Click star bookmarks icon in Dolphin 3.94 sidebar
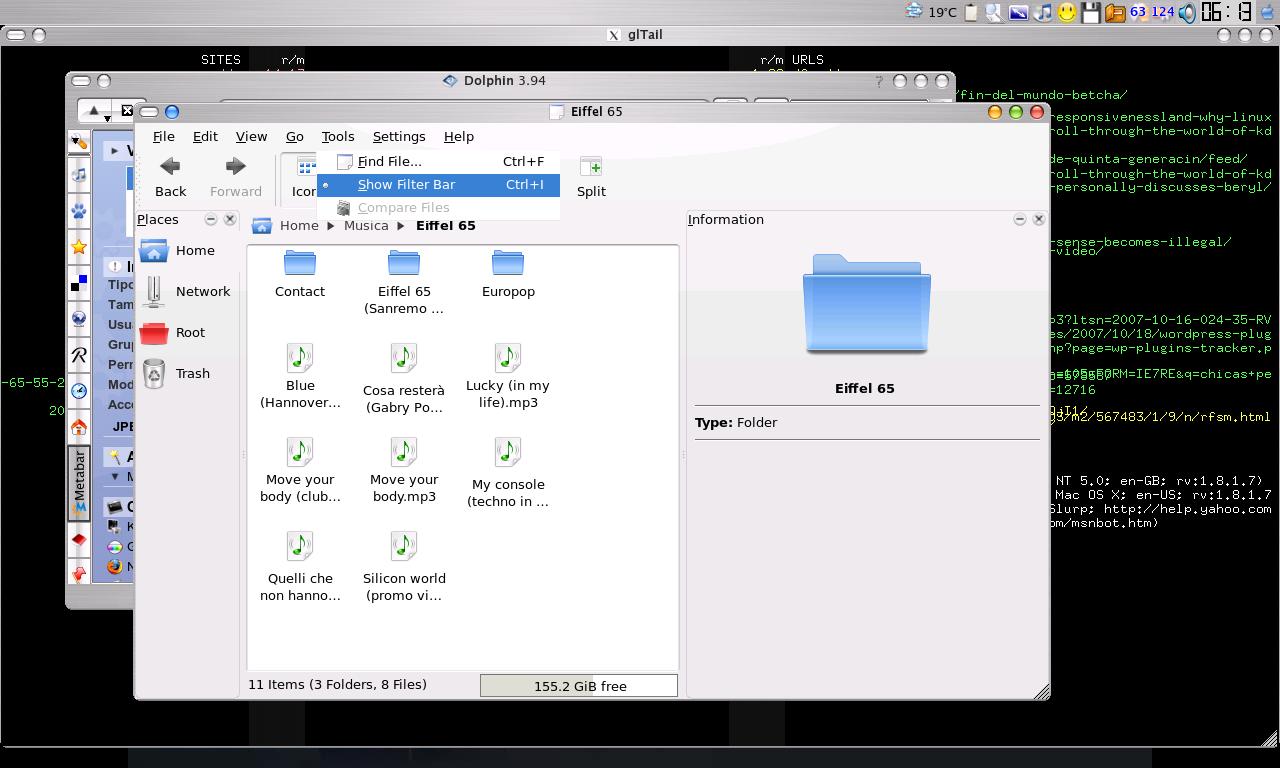 tap(79, 247)
